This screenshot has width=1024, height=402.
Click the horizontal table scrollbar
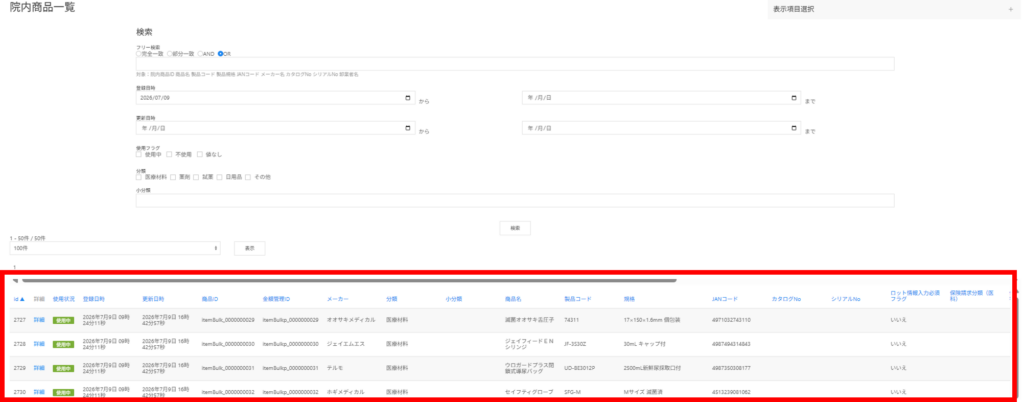coord(349,281)
